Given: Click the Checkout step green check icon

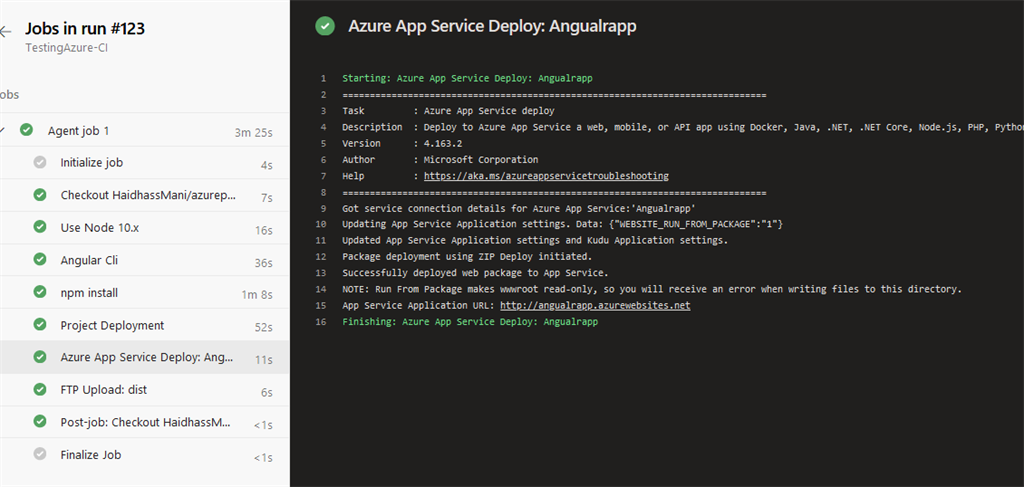Looking at the screenshot, I should (40, 195).
